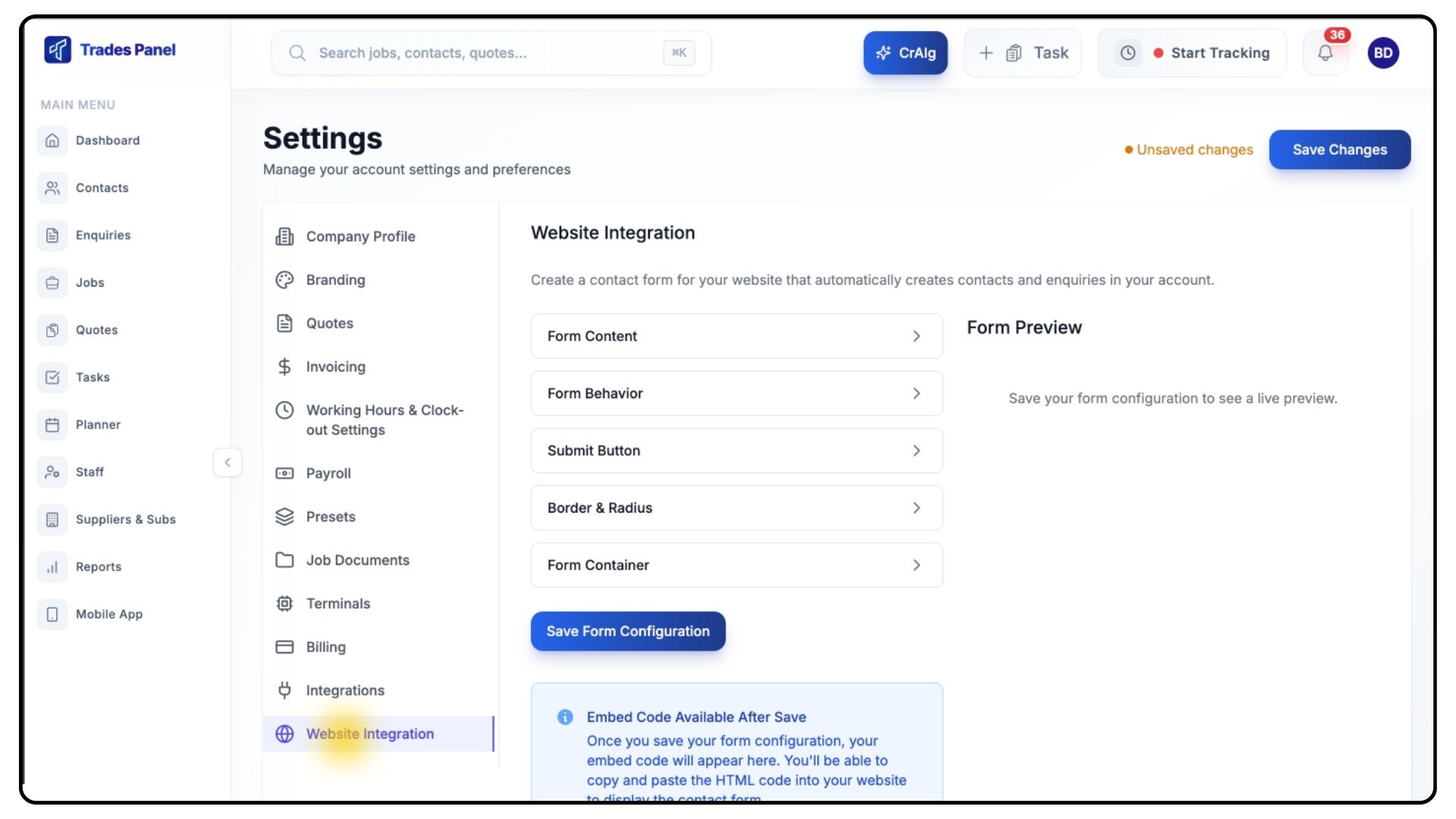Image resolution: width=1456 pixels, height=819 pixels.
Task: Click the clock icon beside Start Tracking
Action: coord(1128,53)
